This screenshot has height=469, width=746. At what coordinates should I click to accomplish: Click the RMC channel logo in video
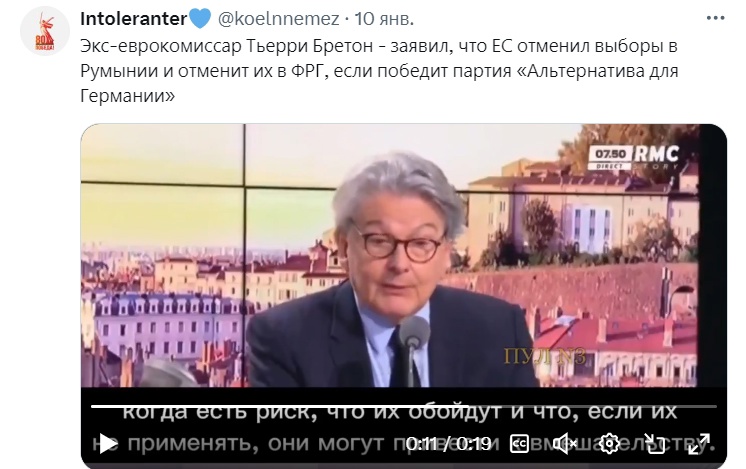pos(657,155)
